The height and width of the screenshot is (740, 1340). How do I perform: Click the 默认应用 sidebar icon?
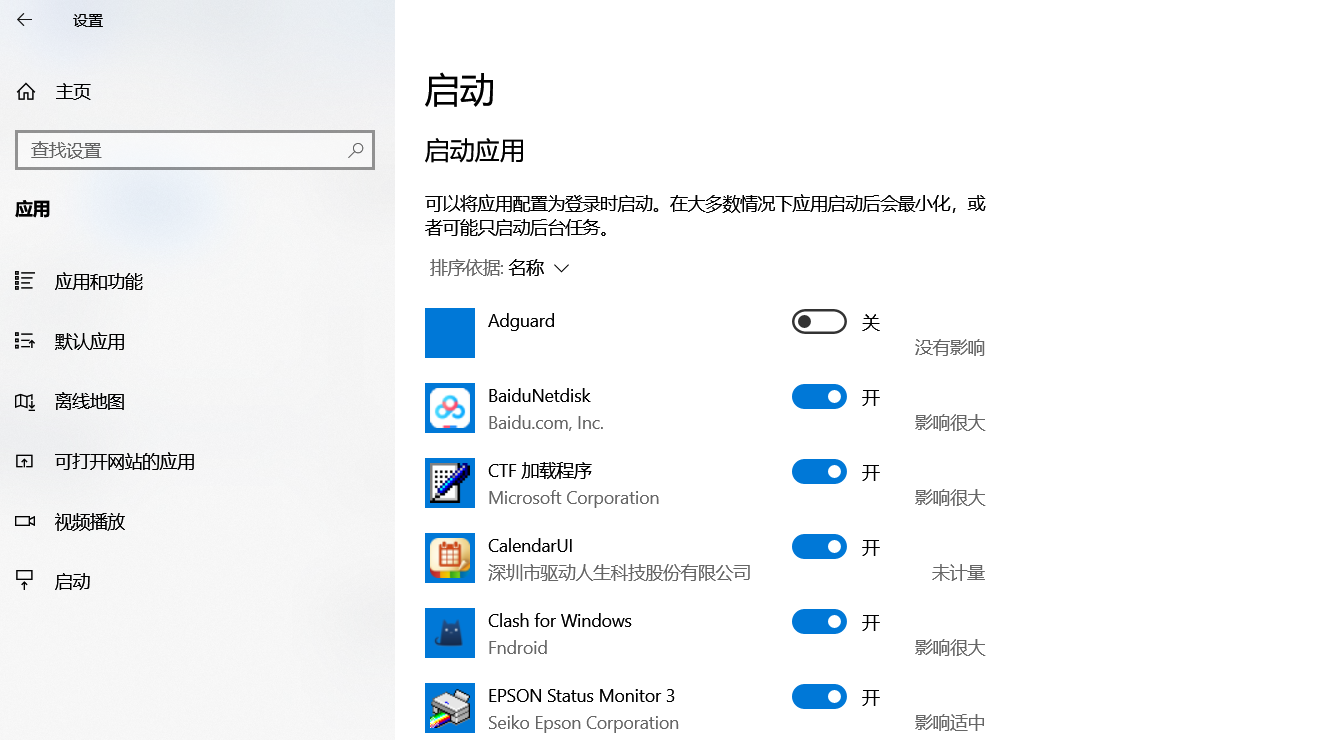[25, 341]
